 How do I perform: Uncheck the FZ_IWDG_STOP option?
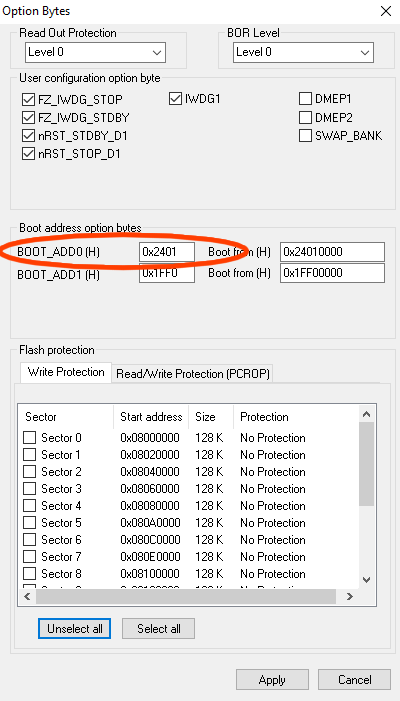pos(28,99)
